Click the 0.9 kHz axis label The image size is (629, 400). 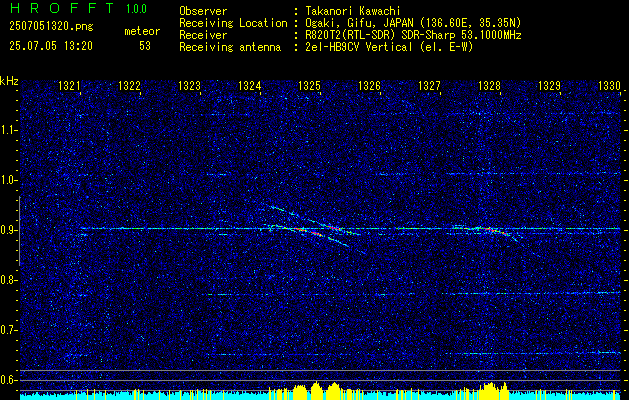(x=9, y=230)
